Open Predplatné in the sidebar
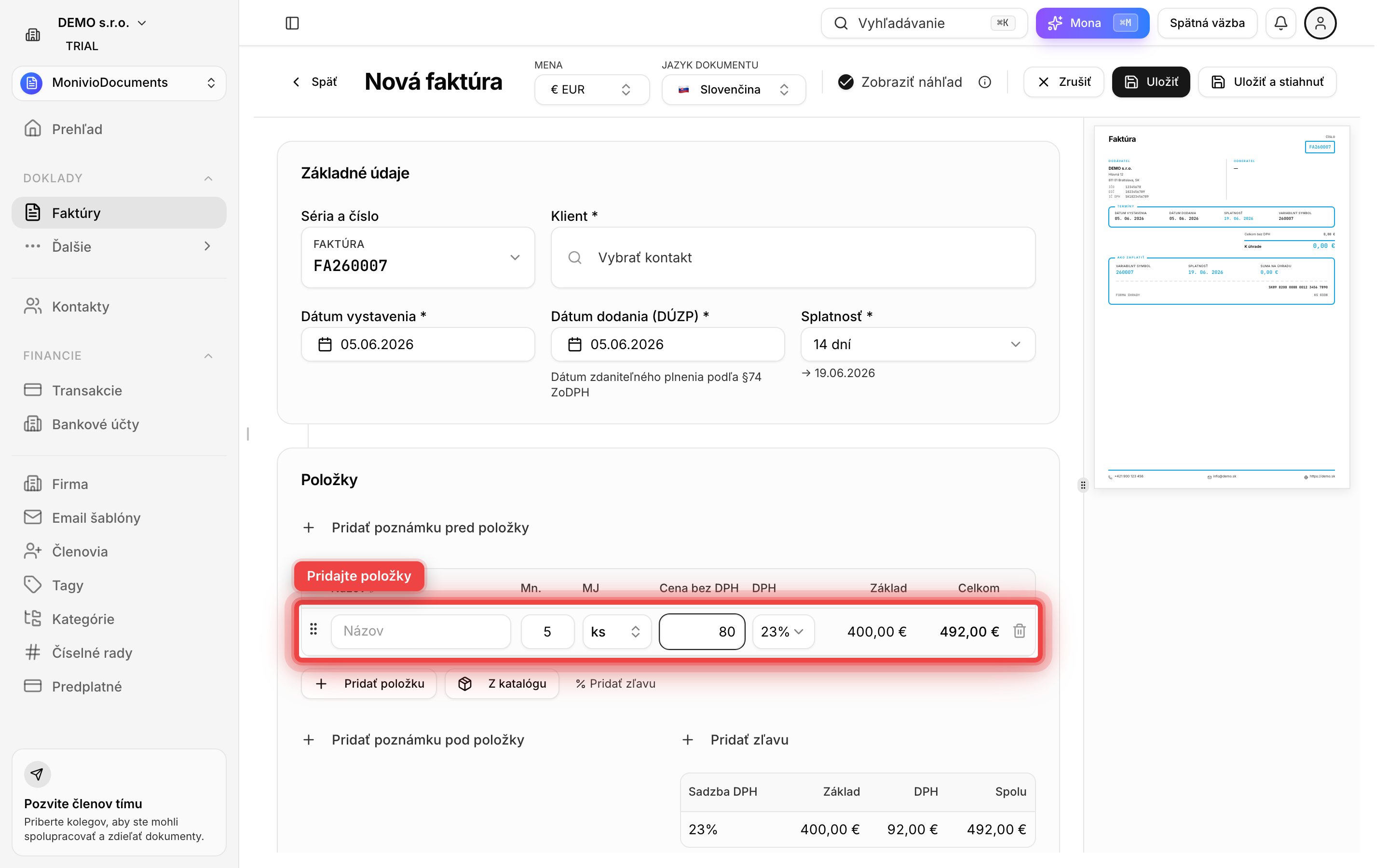This screenshot has width=1389, height=868. [119, 687]
